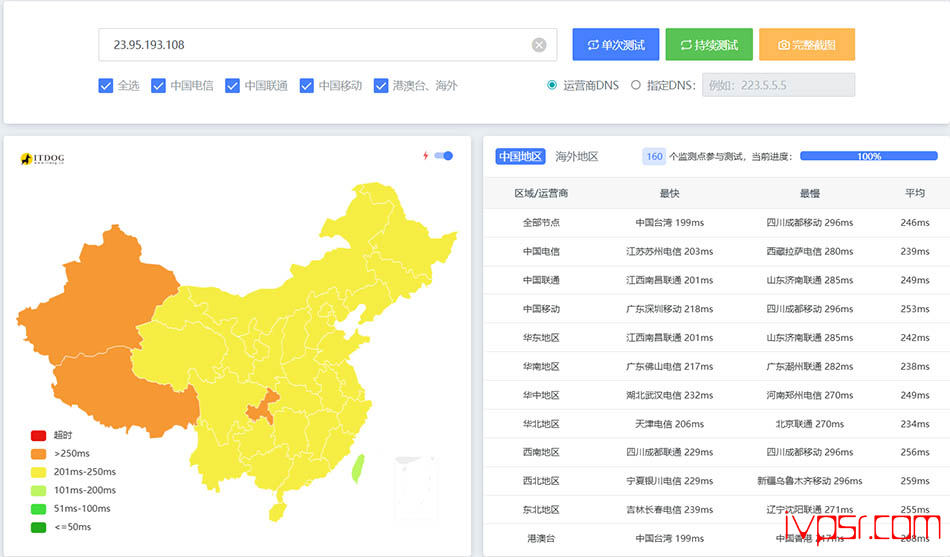Disable the 中国移动 checkbox
Image resolution: width=950 pixels, height=557 pixels.
coord(307,86)
